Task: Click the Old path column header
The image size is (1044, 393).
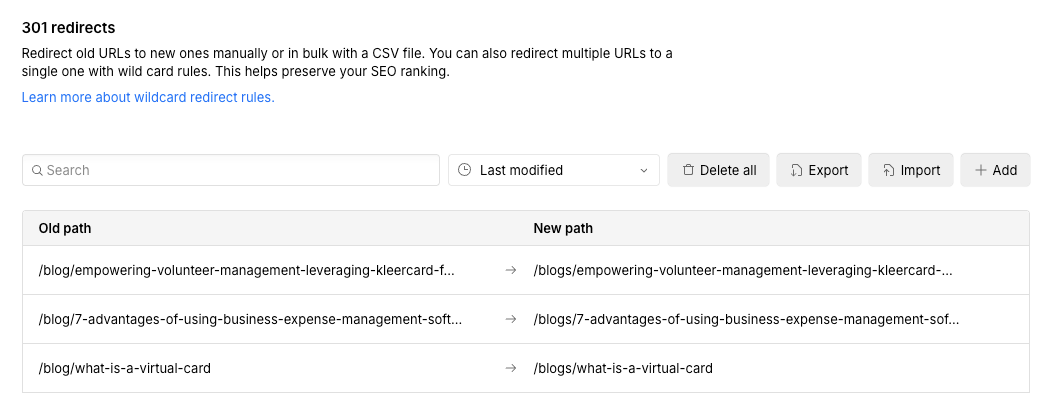Action: (x=65, y=228)
